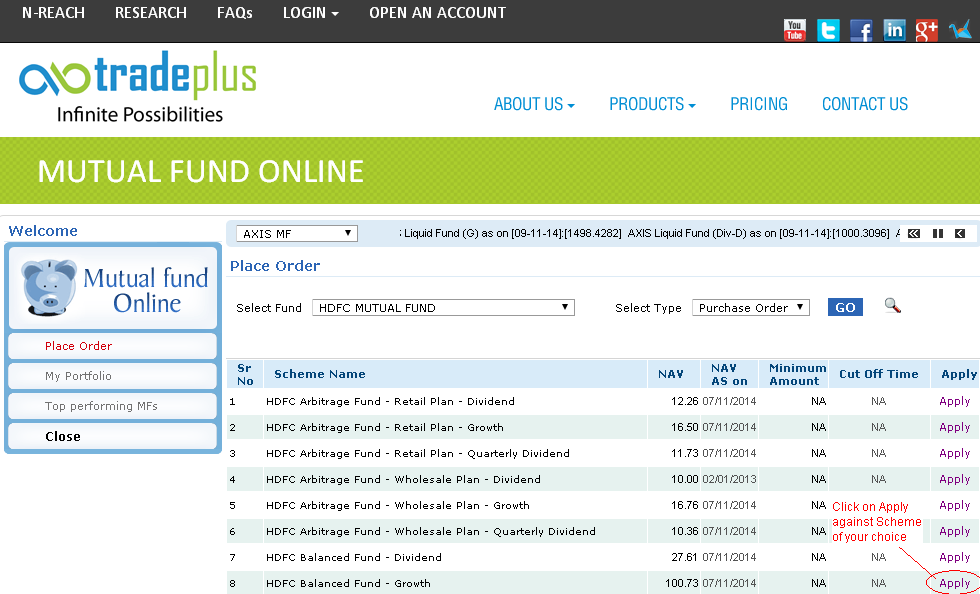This screenshot has width=980, height=594.
Task: Click the NAV AS on column header
Action: (x=729, y=374)
